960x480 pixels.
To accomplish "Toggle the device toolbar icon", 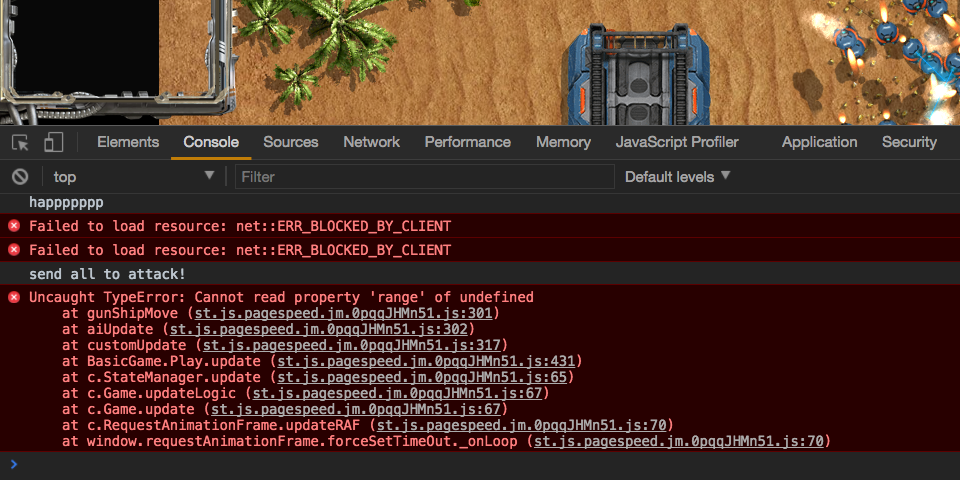I will point(54,143).
